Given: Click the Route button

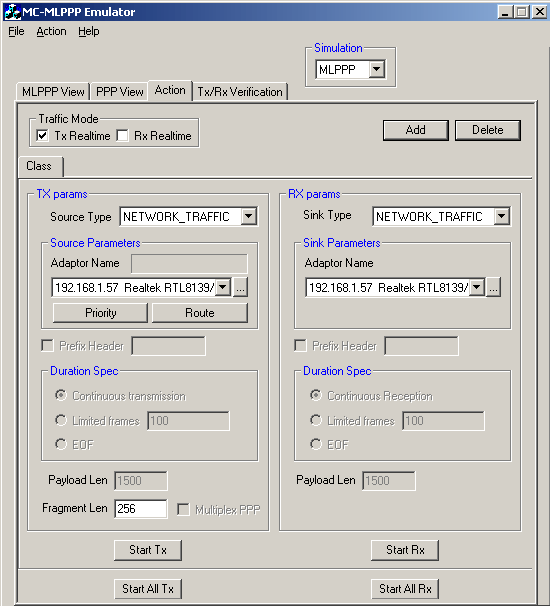Looking at the screenshot, I should pyautogui.click(x=200, y=313).
